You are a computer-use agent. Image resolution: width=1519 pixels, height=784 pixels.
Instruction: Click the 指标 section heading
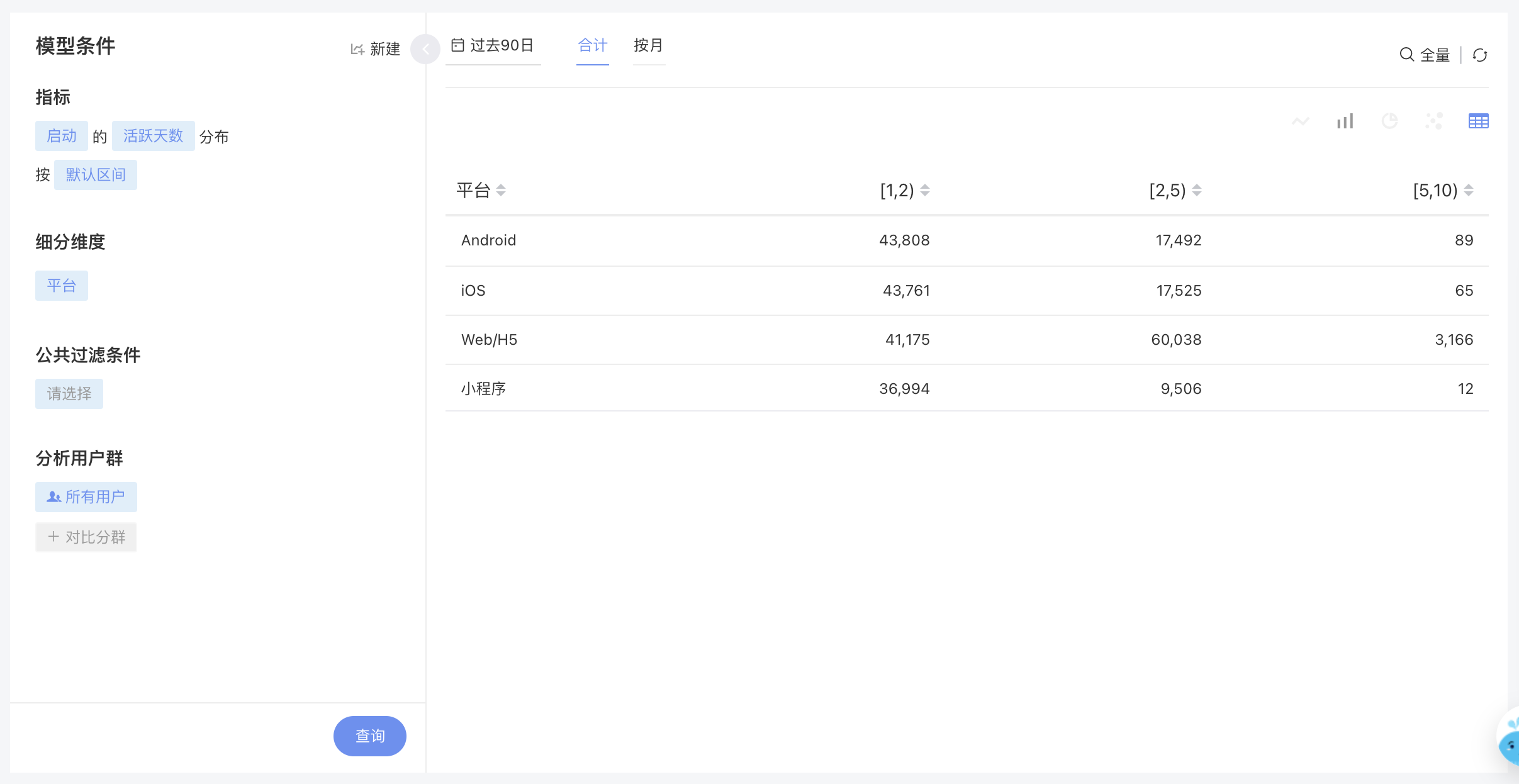click(53, 98)
